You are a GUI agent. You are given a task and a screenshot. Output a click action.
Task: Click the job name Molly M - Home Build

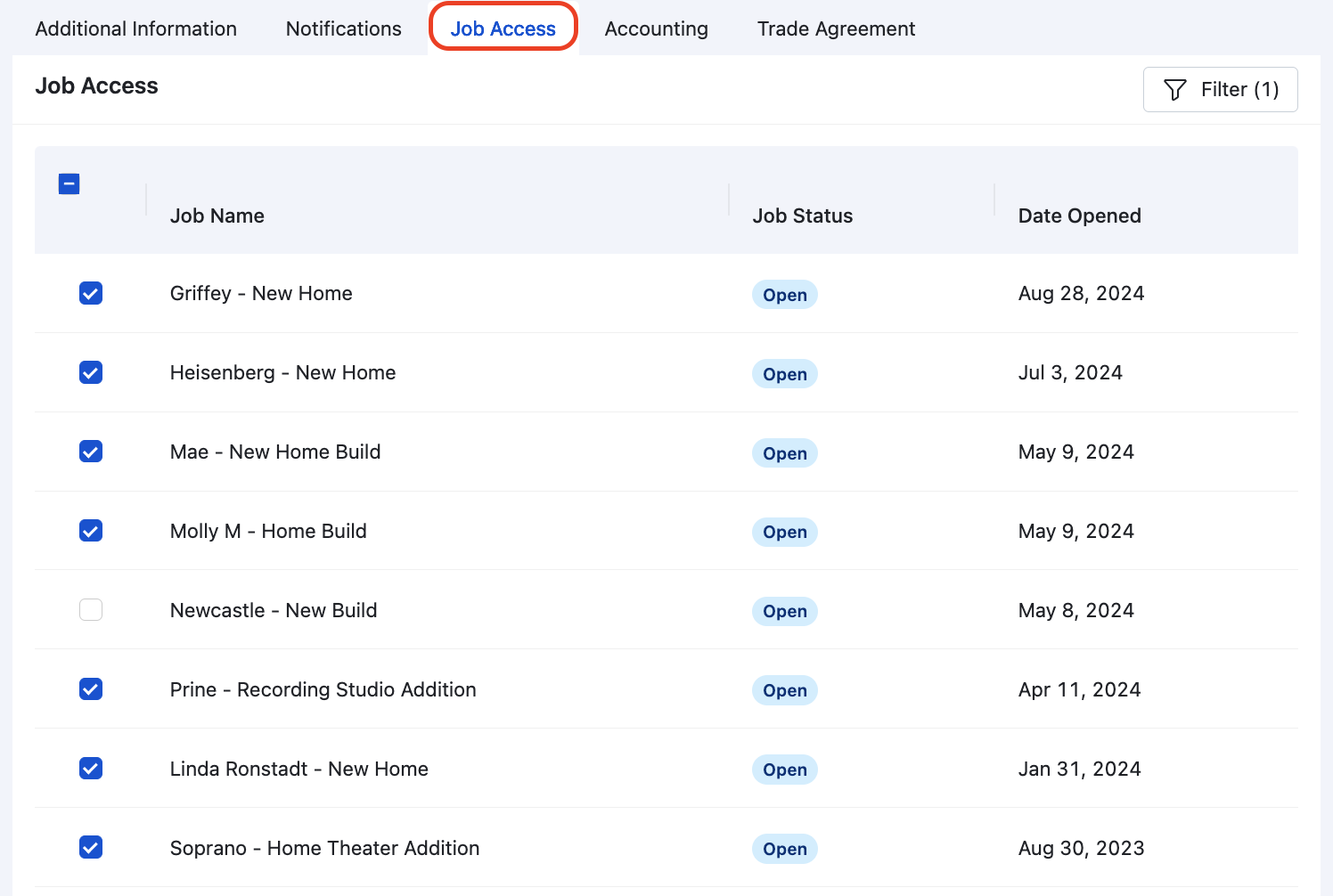pos(268,531)
